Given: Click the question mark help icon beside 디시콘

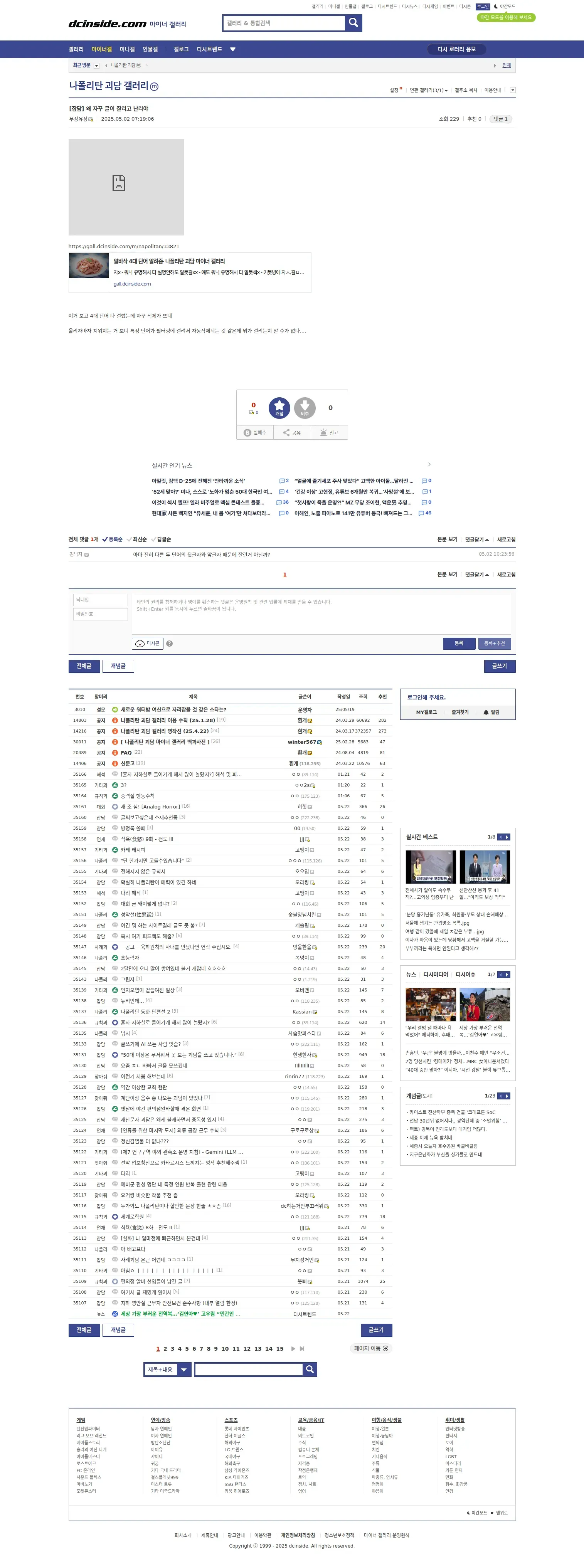Looking at the screenshot, I should click(169, 644).
